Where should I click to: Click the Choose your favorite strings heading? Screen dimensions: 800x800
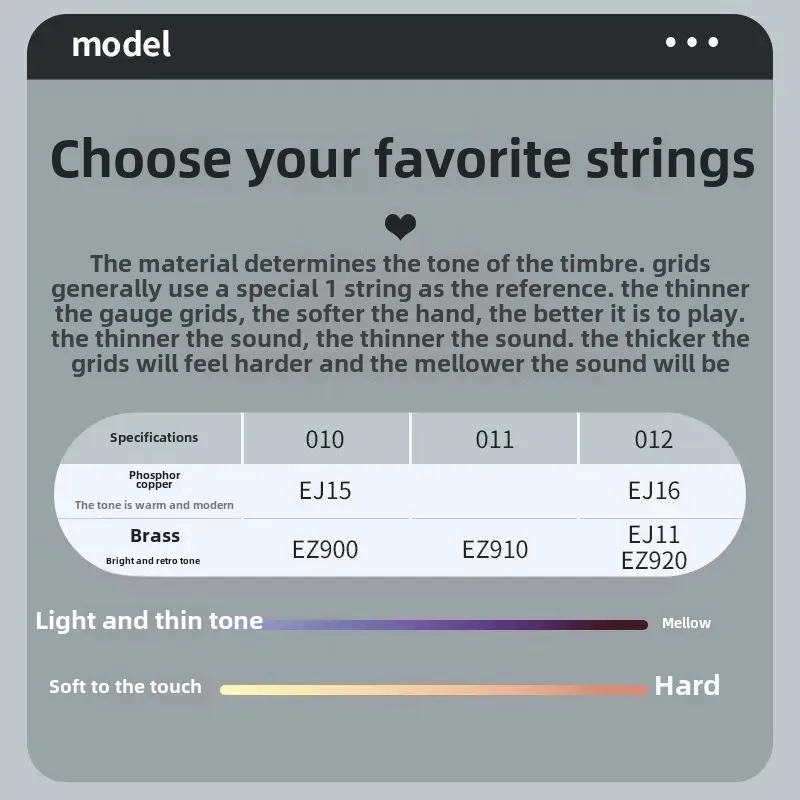click(402, 159)
